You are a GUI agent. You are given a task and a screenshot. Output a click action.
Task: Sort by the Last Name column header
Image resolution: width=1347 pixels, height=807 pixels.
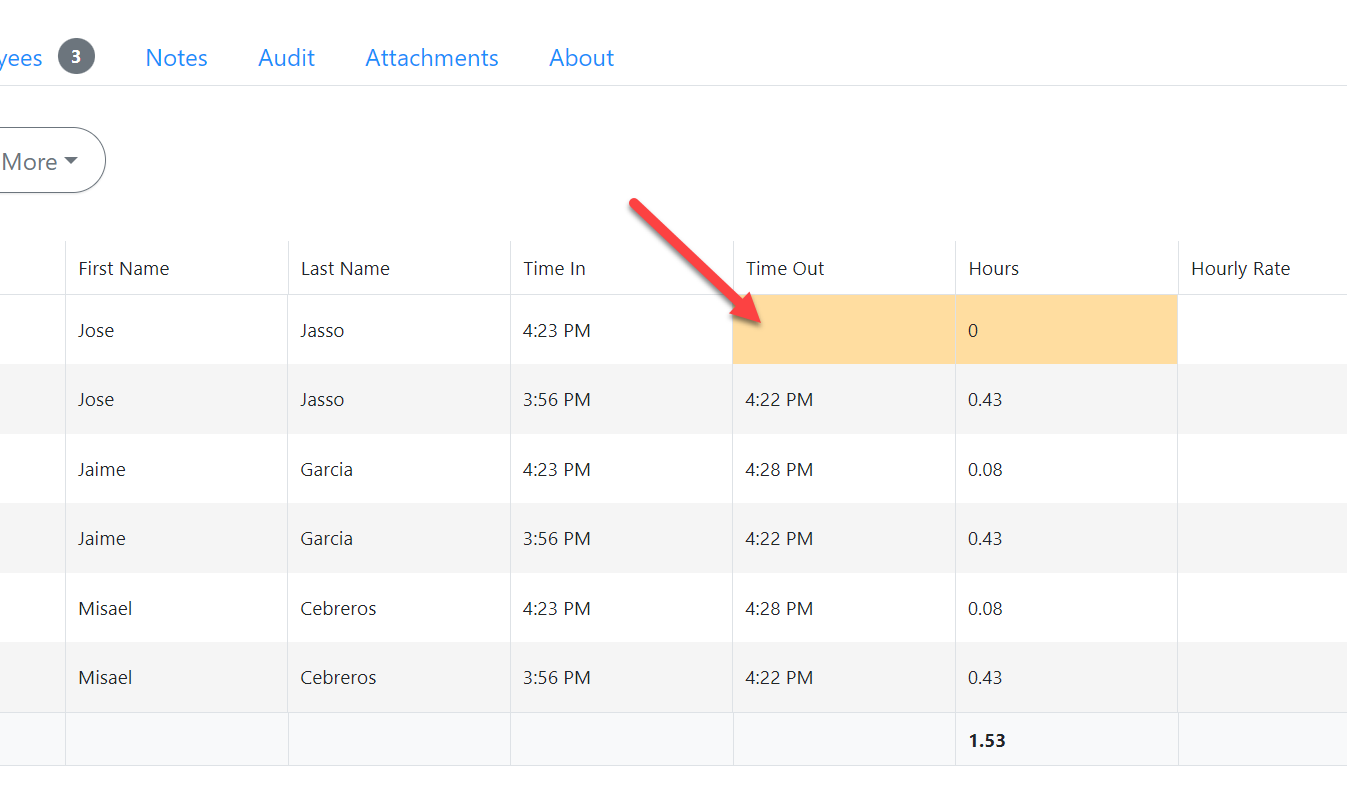click(x=345, y=269)
